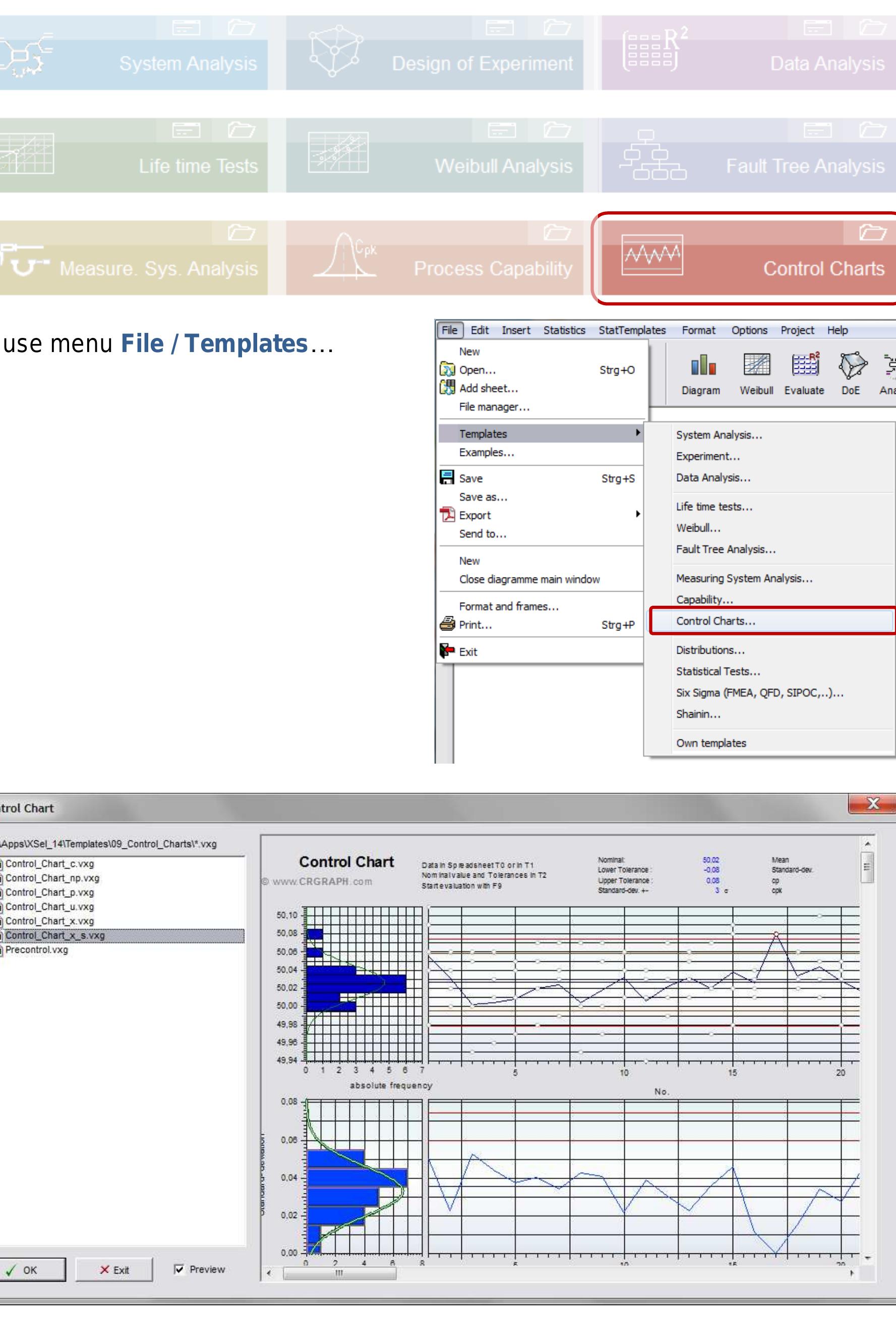The image size is (896, 1326).
Task: Click vertical scrollbar thumb beside preview
Action: click(867, 867)
